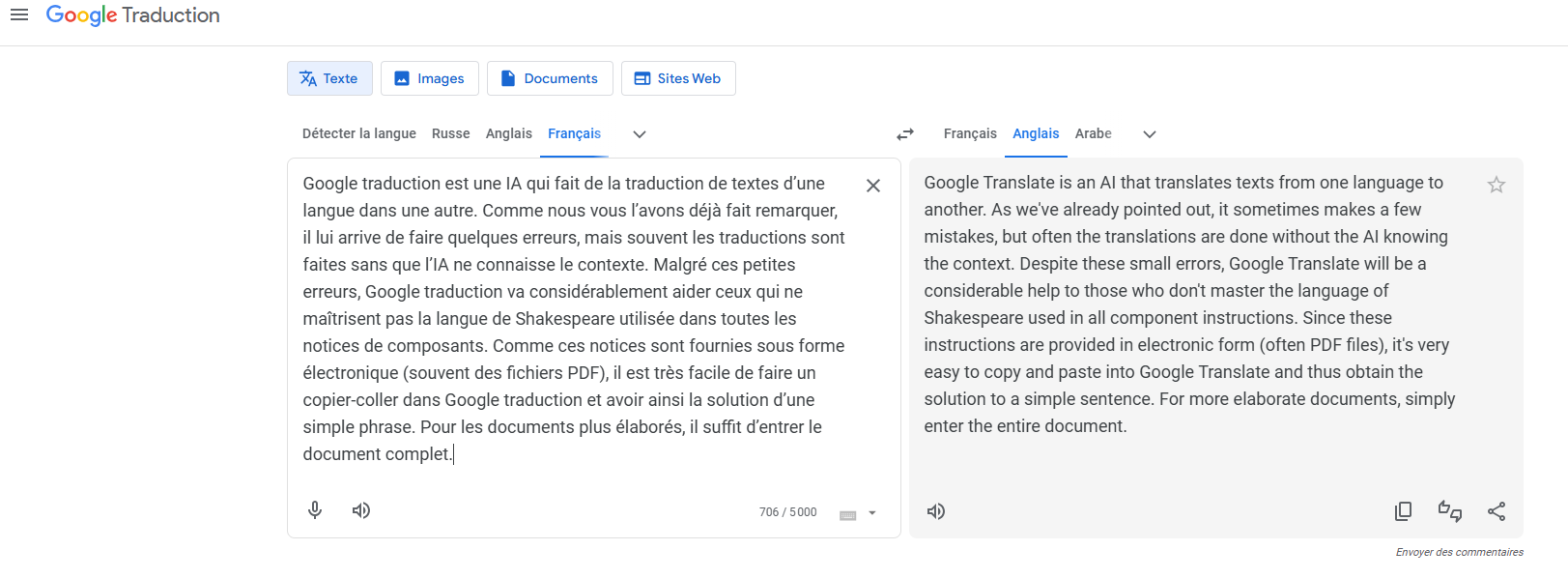Rate this translation
The width and height of the screenshot is (1568, 579).
(x=1449, y=511)
